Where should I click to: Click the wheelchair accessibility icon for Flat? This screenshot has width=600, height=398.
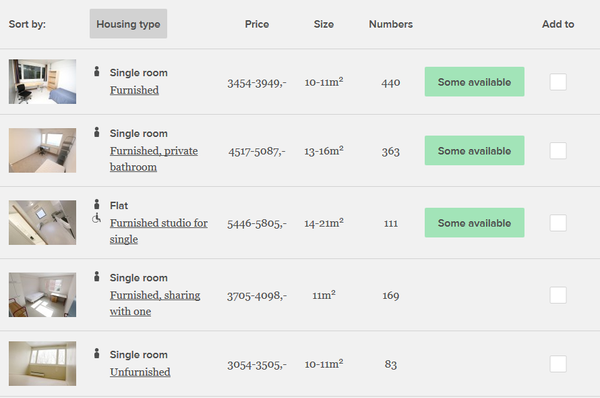click(96, 218)
